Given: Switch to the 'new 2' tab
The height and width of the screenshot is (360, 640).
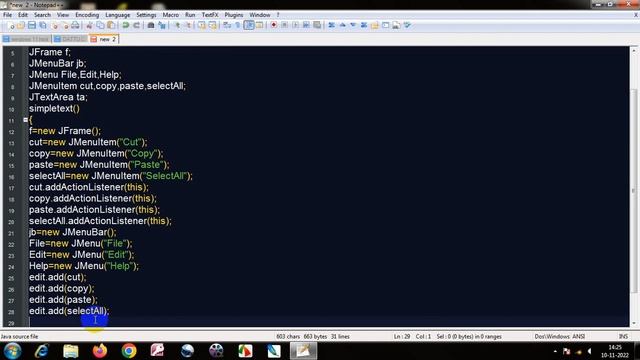Looking at the screenshot, I should pos(104,39).
